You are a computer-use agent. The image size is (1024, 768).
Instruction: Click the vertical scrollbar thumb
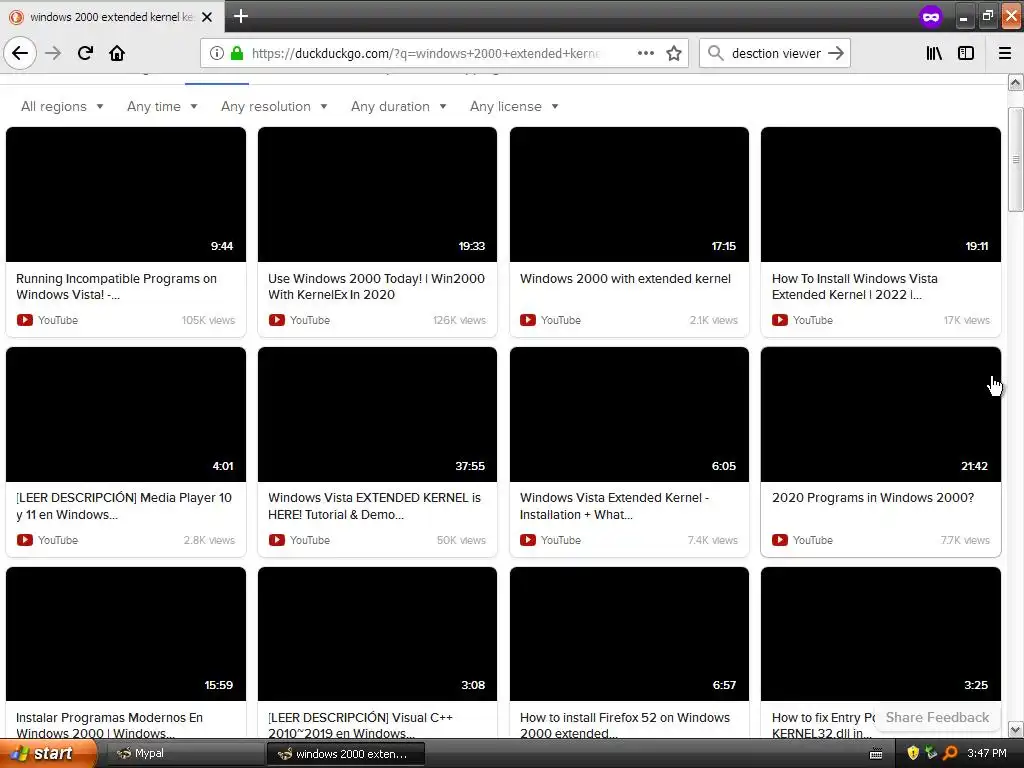point(1016,159)
